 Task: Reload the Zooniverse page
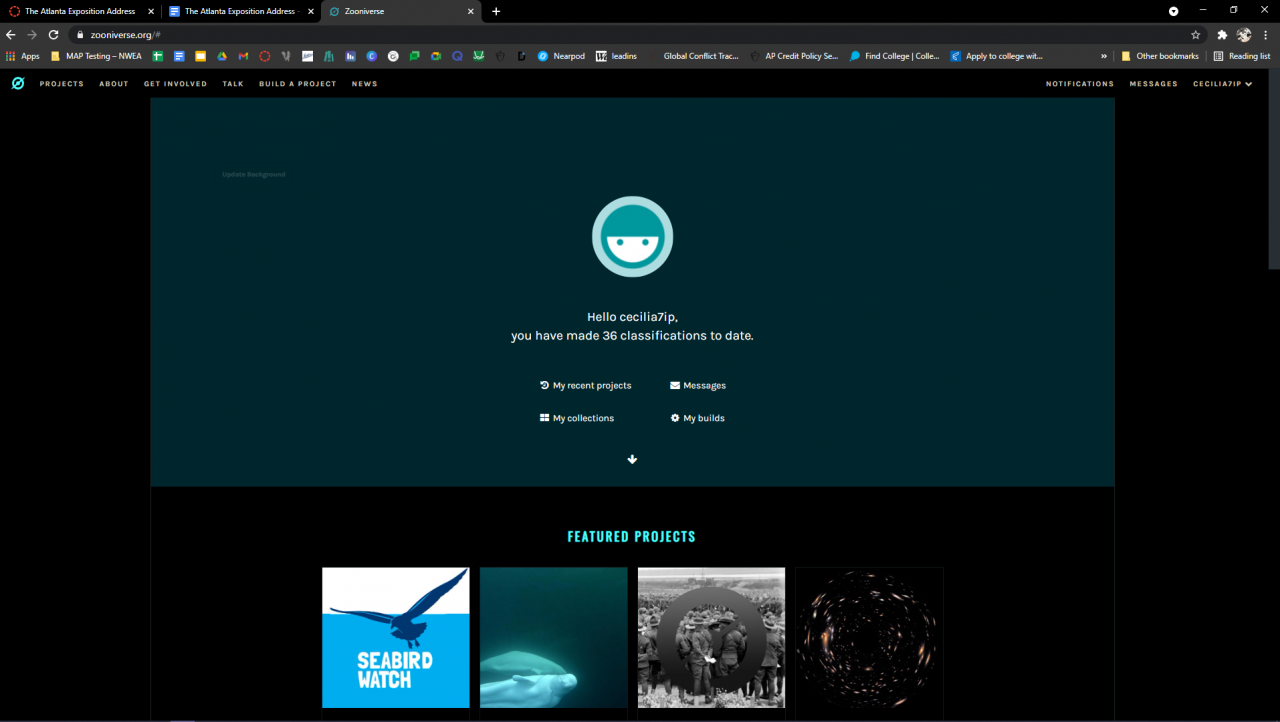click(x=54, y=35)
